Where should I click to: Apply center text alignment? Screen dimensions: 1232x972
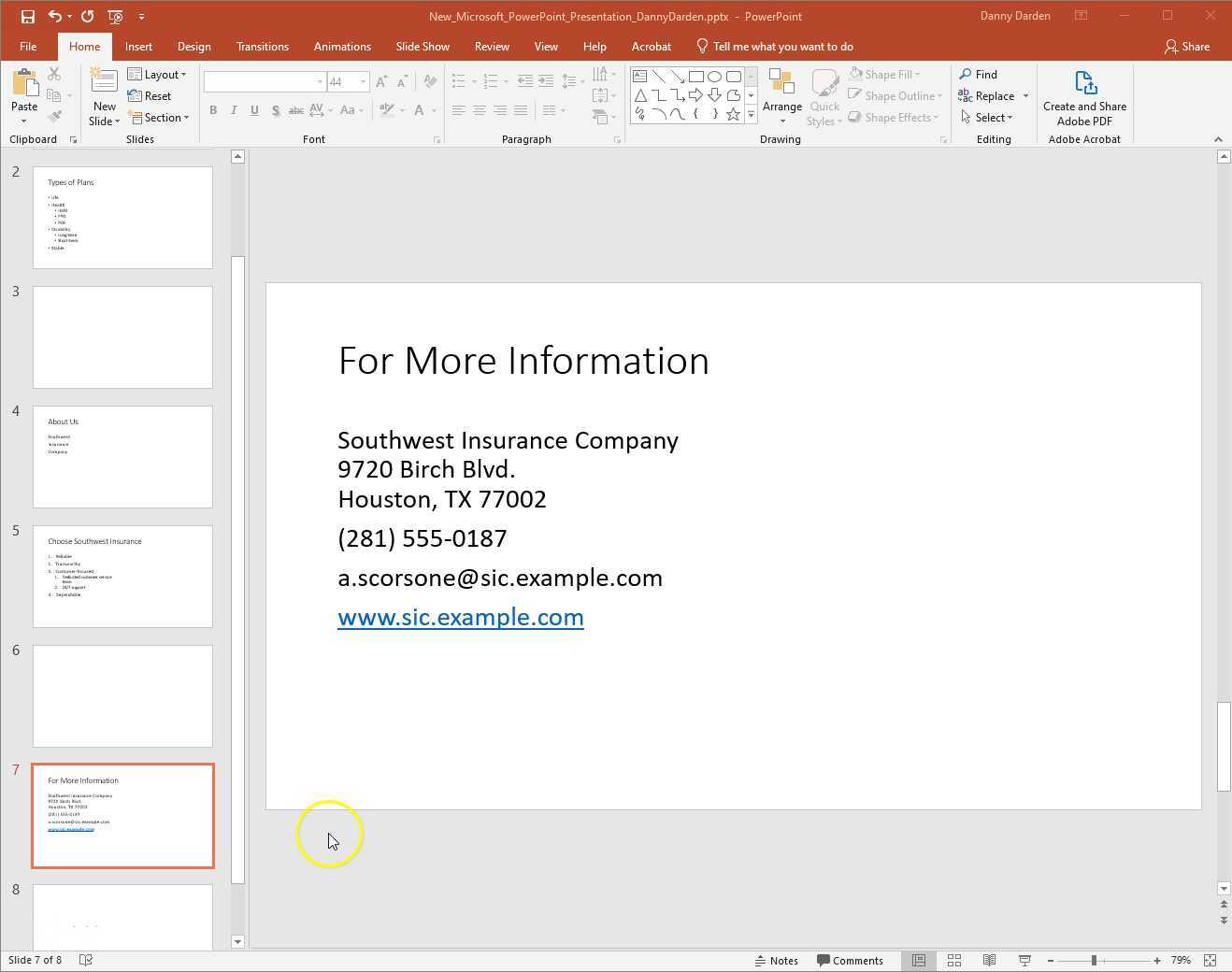(479, 110)
